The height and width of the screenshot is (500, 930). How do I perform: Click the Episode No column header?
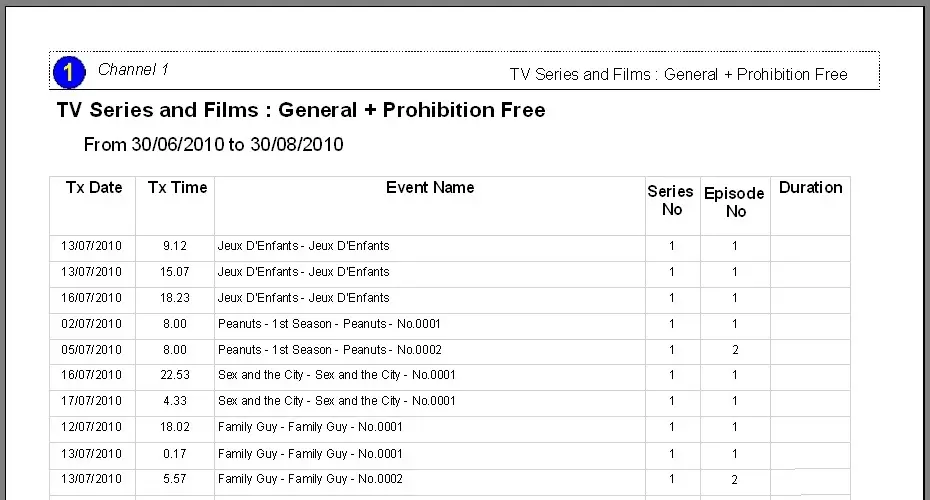pos(734,202)
